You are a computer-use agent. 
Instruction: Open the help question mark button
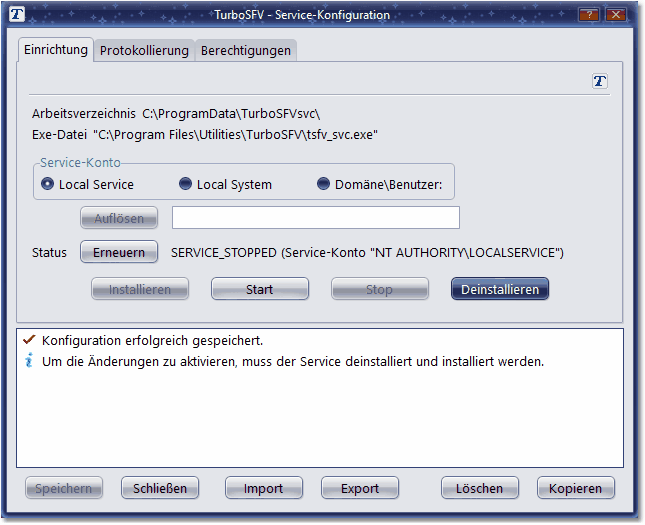tap(589, 15)
